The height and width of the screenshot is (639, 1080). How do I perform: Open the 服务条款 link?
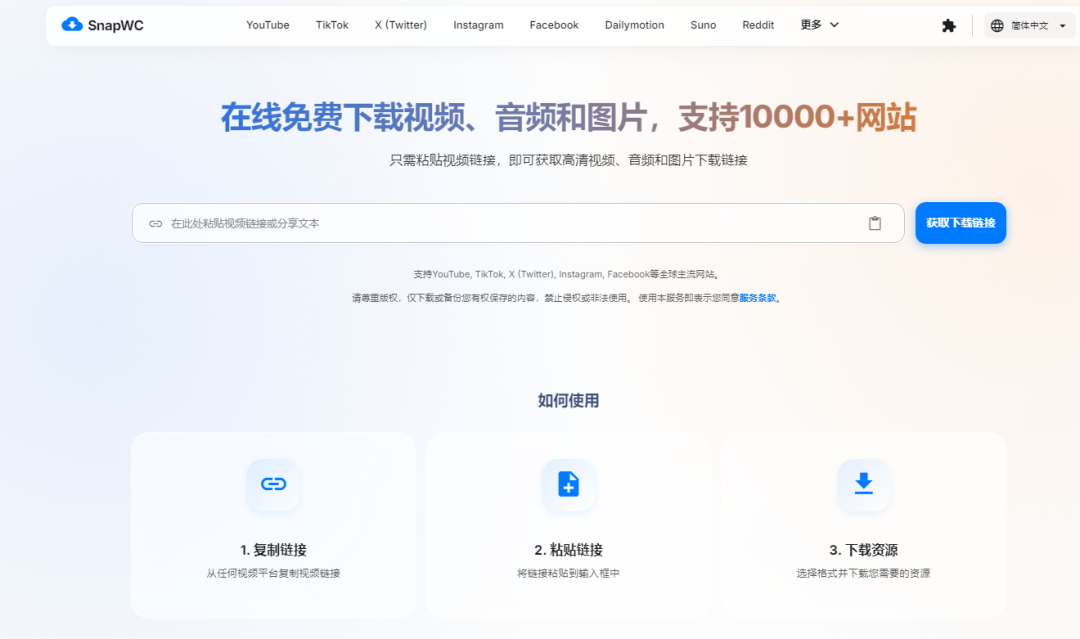(x=756, y=297)
